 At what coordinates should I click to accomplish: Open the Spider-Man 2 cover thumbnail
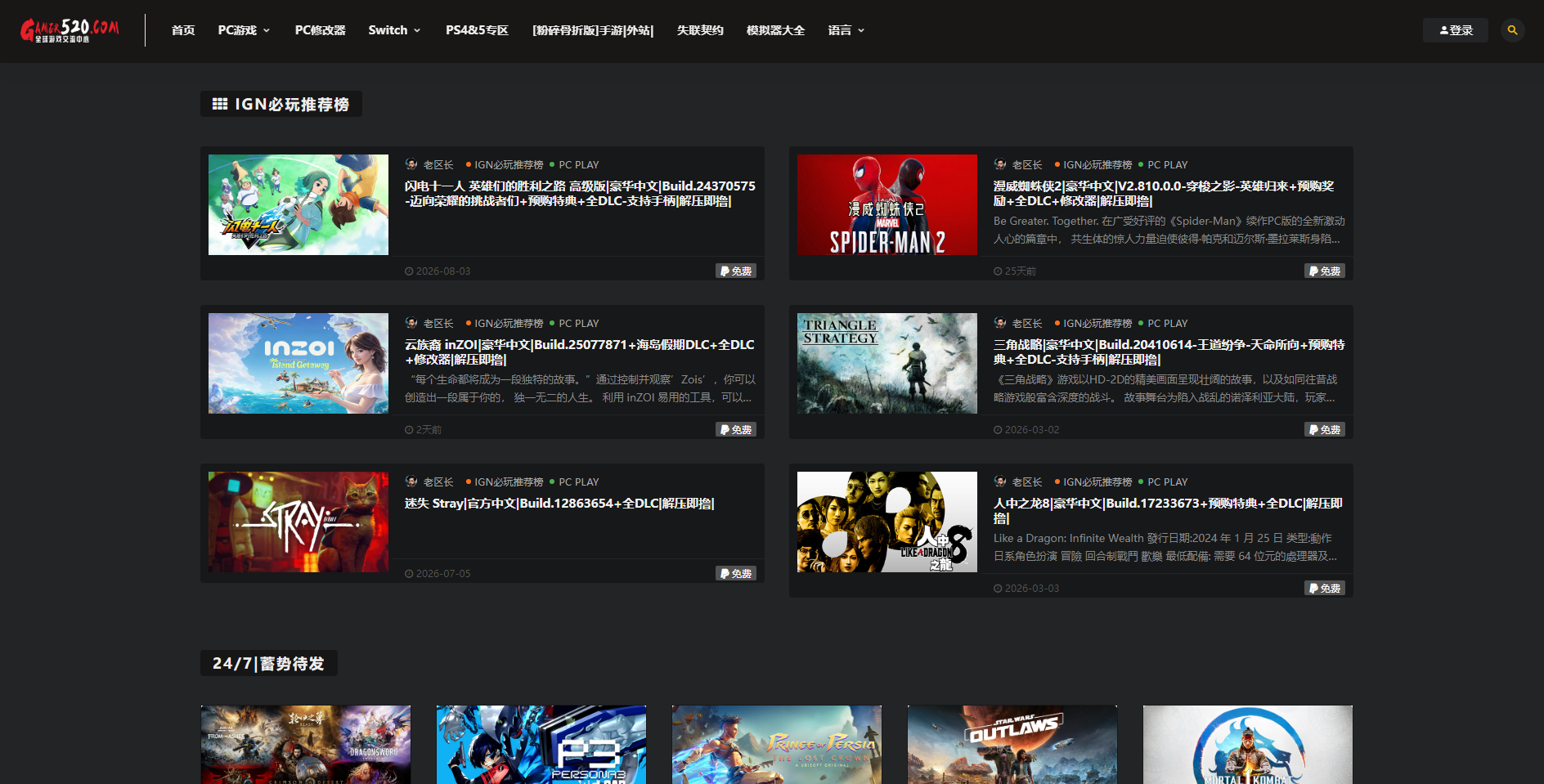tap(887, 204)
